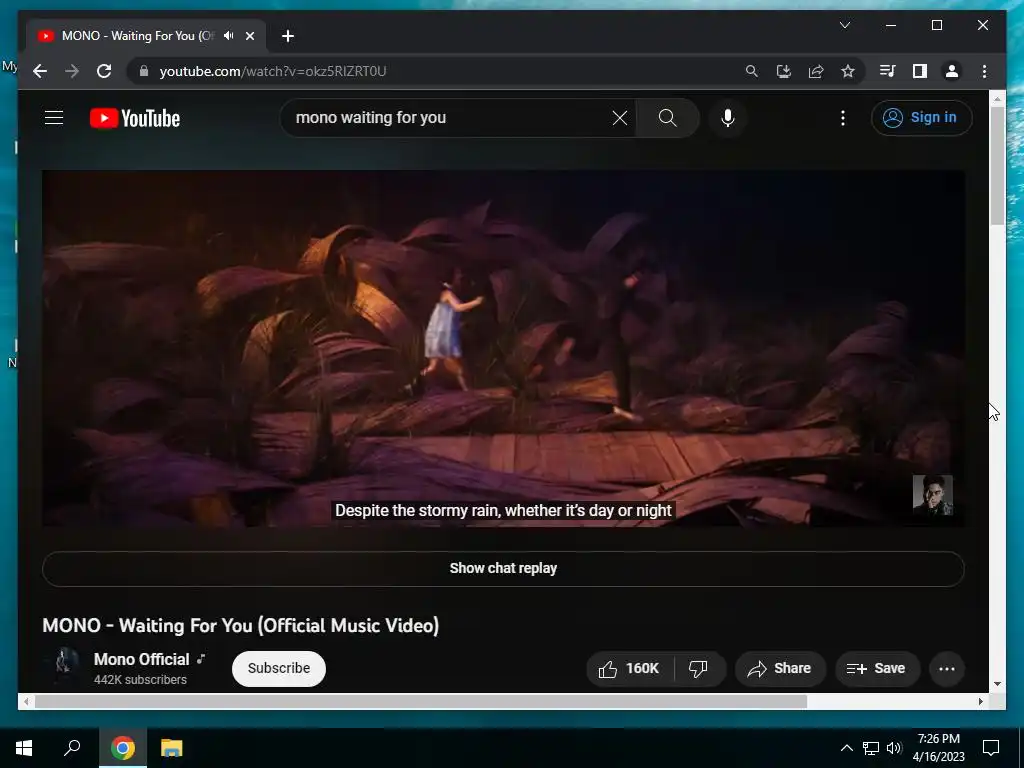Viewport: 1024px width, 768px height.
Task: Open Chrome tab search chevron
Action: pos(844,25)
